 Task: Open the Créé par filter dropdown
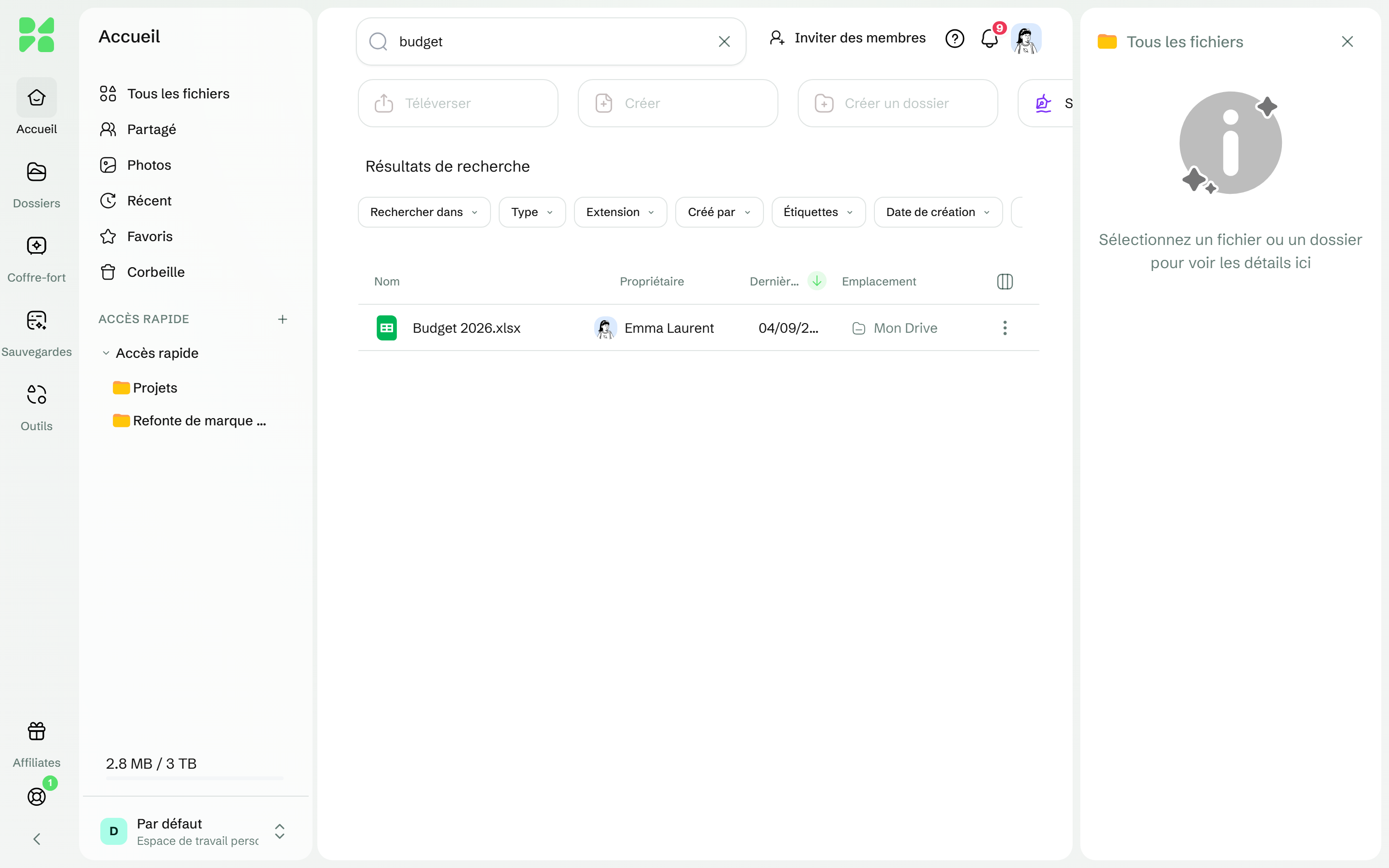[719, 212]
